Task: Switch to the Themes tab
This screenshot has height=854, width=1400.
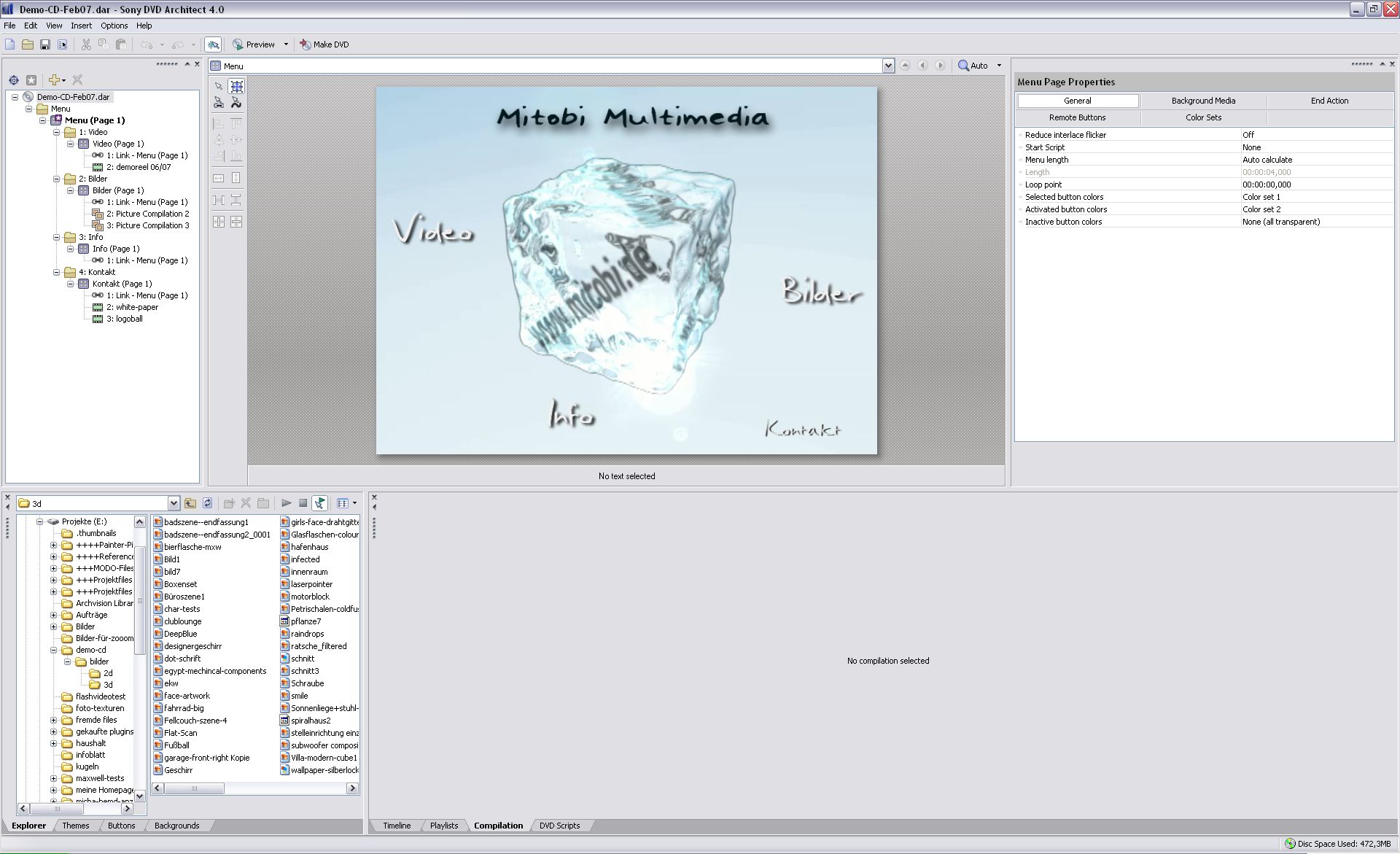Action: click(76, 826)
